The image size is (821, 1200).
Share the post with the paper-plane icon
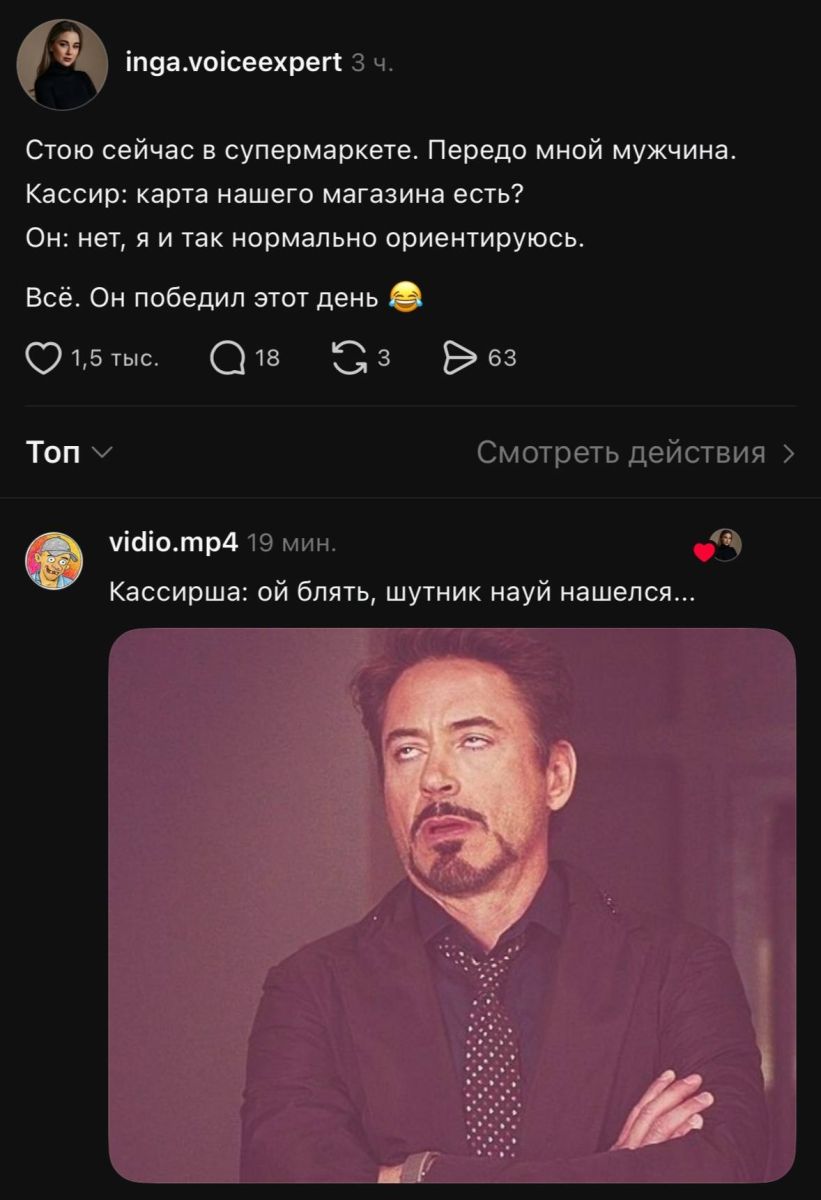click(x=461, y=358)
